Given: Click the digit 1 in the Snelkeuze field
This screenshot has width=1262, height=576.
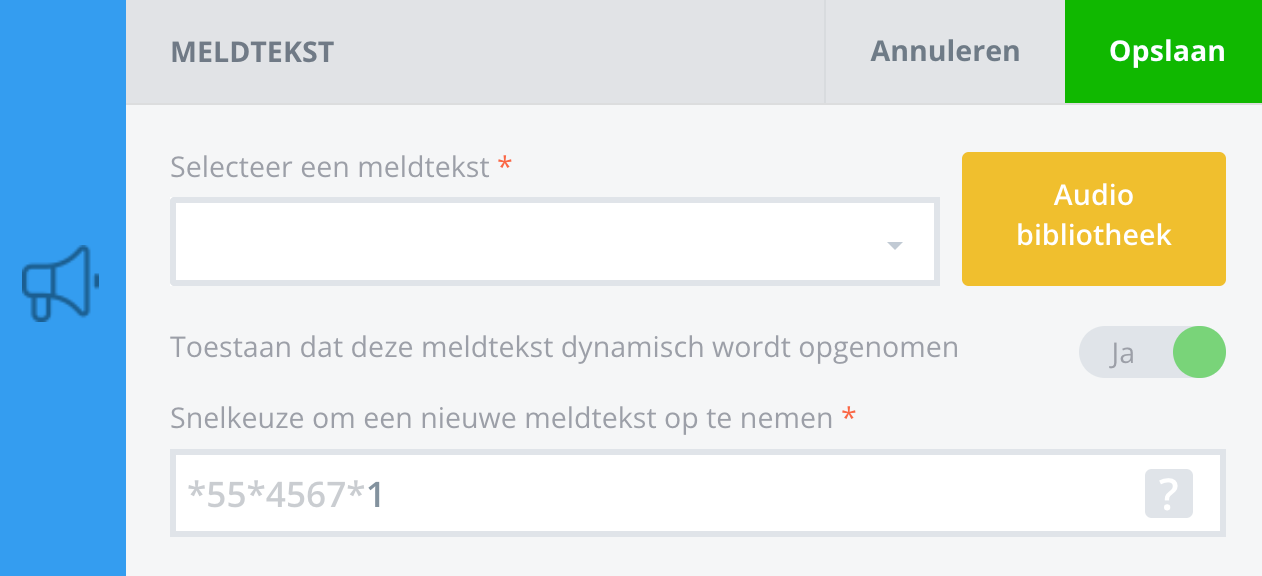Looking at the screenshot, I should click(375, 495).
